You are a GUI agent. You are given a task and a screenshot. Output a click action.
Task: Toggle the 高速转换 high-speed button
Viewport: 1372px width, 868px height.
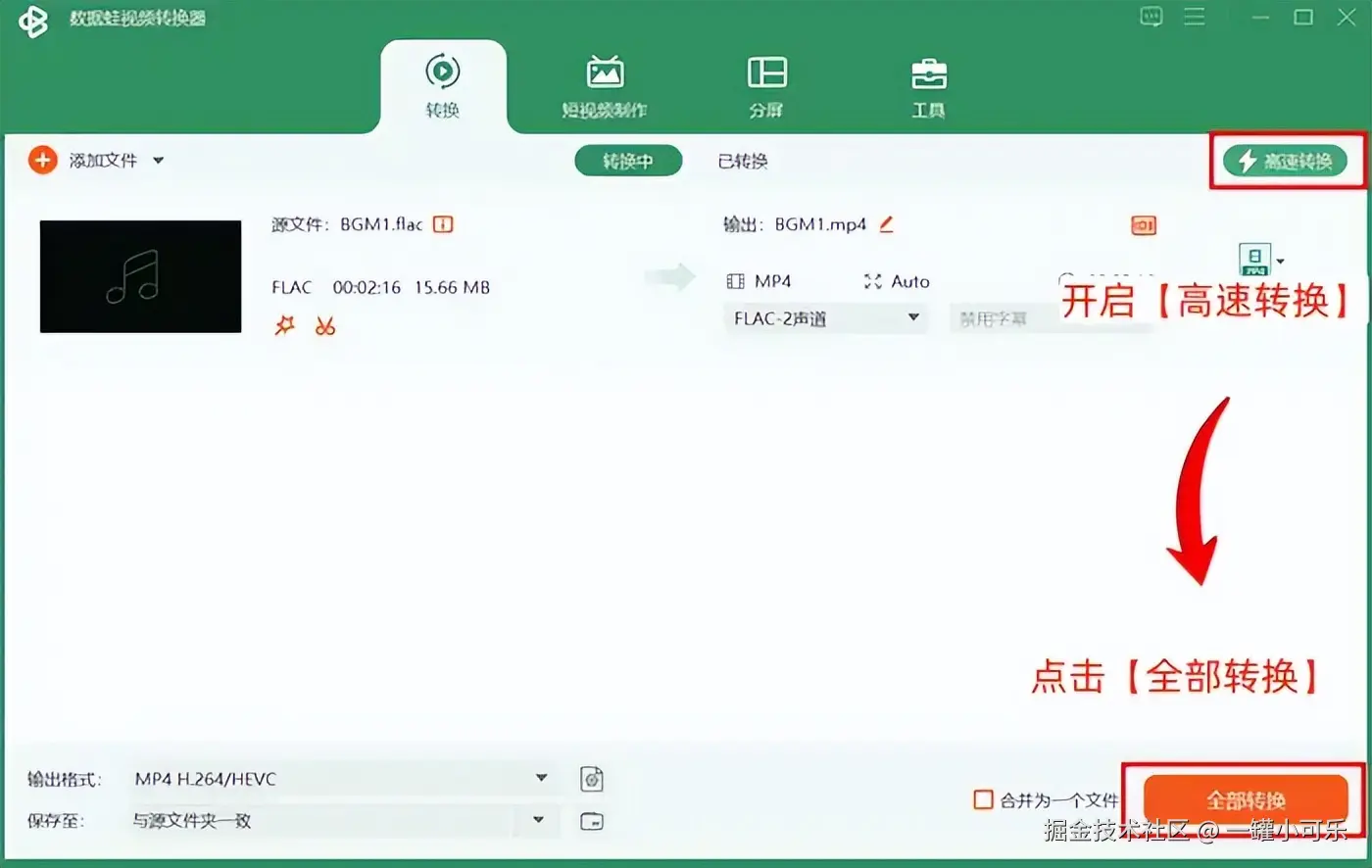tap(1284, 161)
